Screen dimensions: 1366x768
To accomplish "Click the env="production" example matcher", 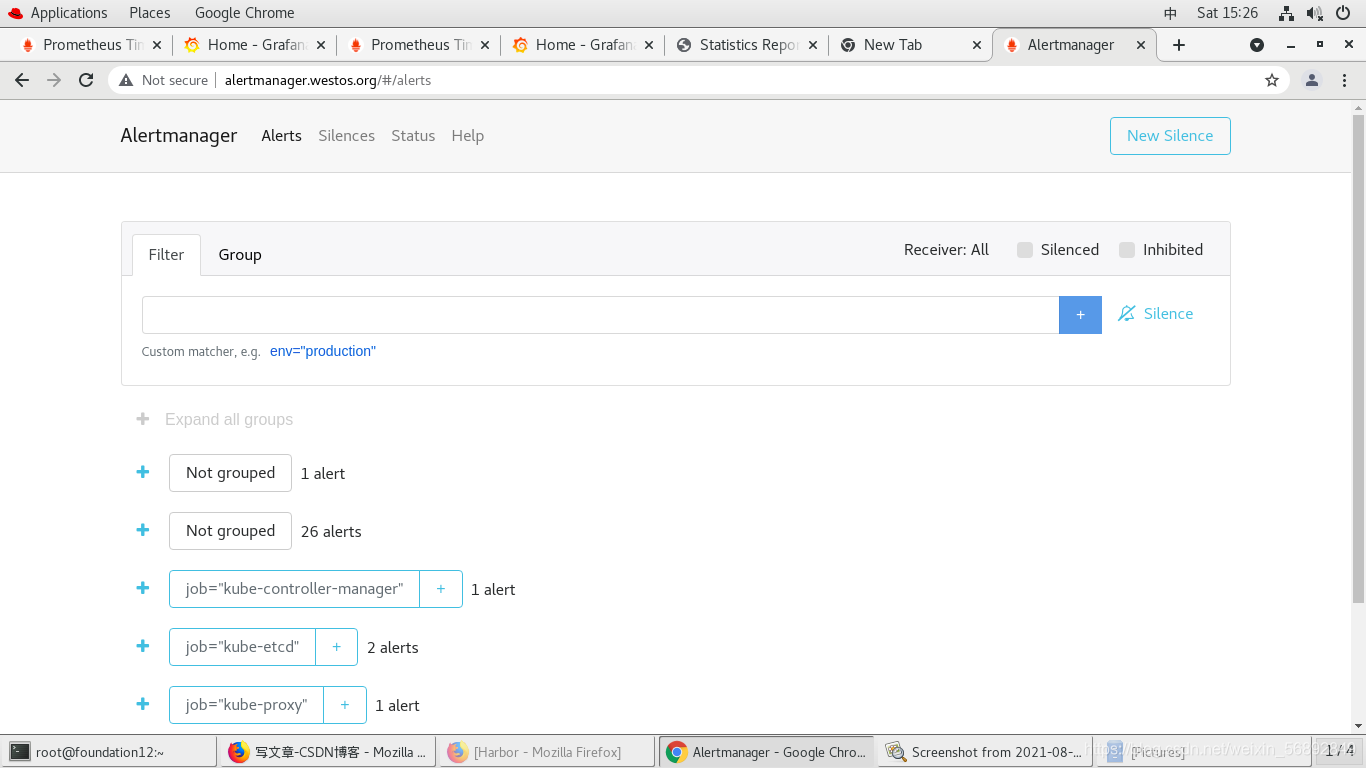I will point(323,351).
